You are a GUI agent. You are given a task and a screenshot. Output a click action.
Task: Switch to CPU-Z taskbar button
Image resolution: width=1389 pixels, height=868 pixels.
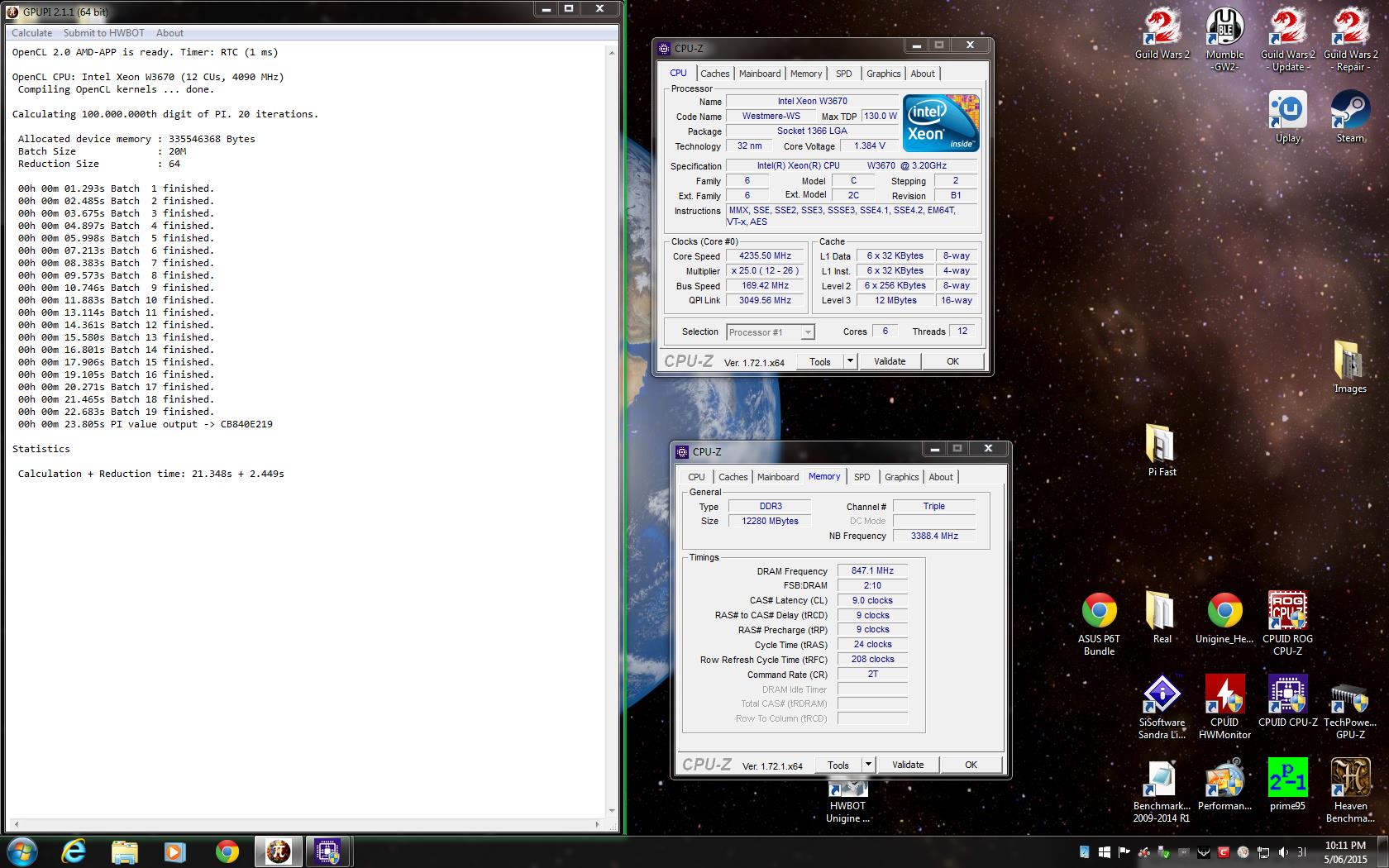click(328, 851)
